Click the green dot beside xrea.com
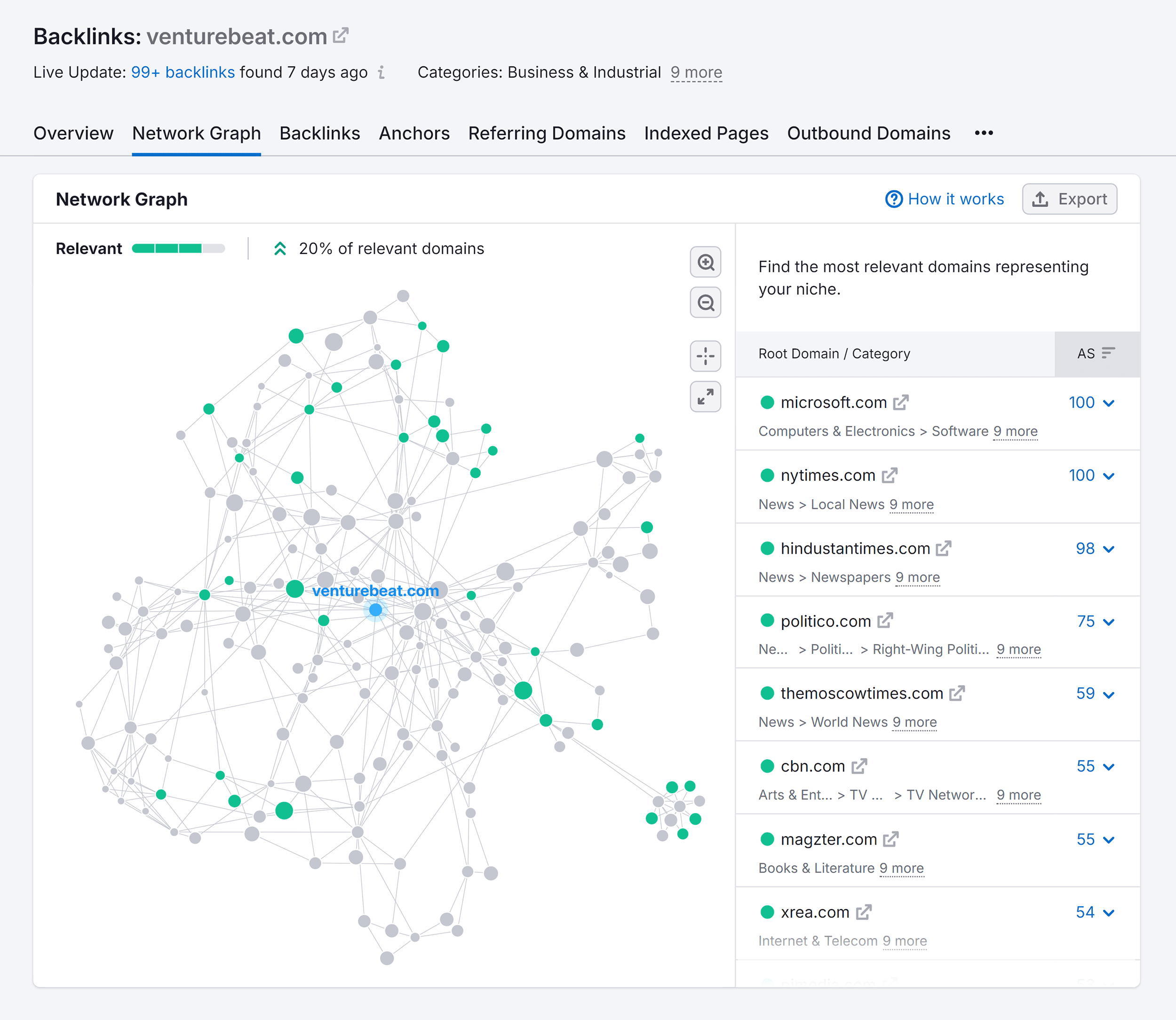 (767, 912)
